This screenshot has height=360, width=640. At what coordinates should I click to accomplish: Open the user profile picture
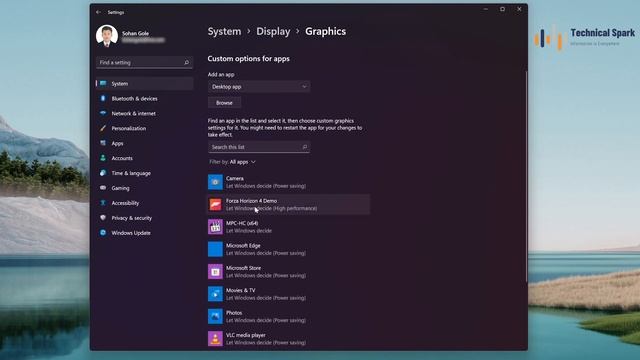tap(107, 36)
